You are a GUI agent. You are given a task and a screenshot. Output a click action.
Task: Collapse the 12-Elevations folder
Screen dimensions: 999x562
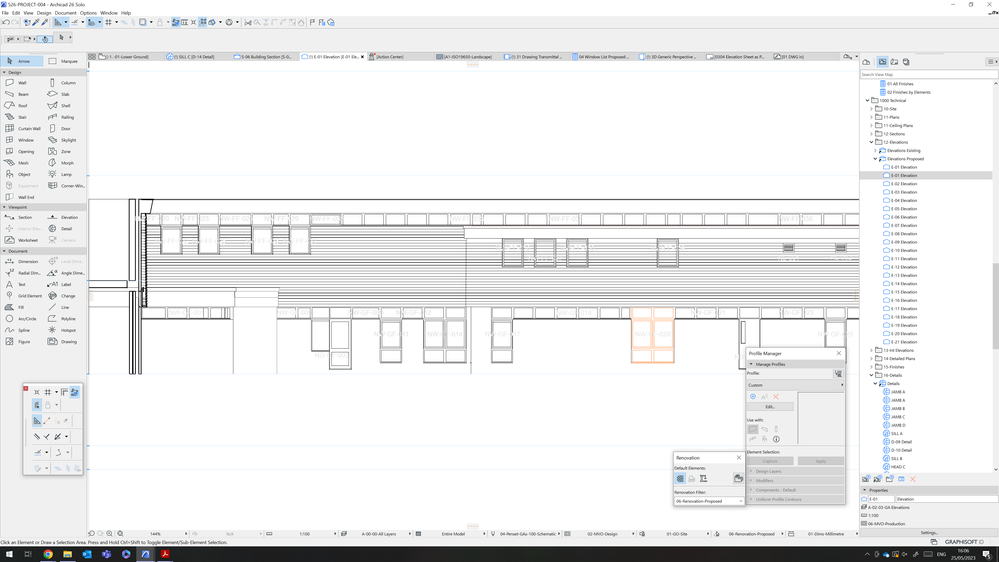872,142
